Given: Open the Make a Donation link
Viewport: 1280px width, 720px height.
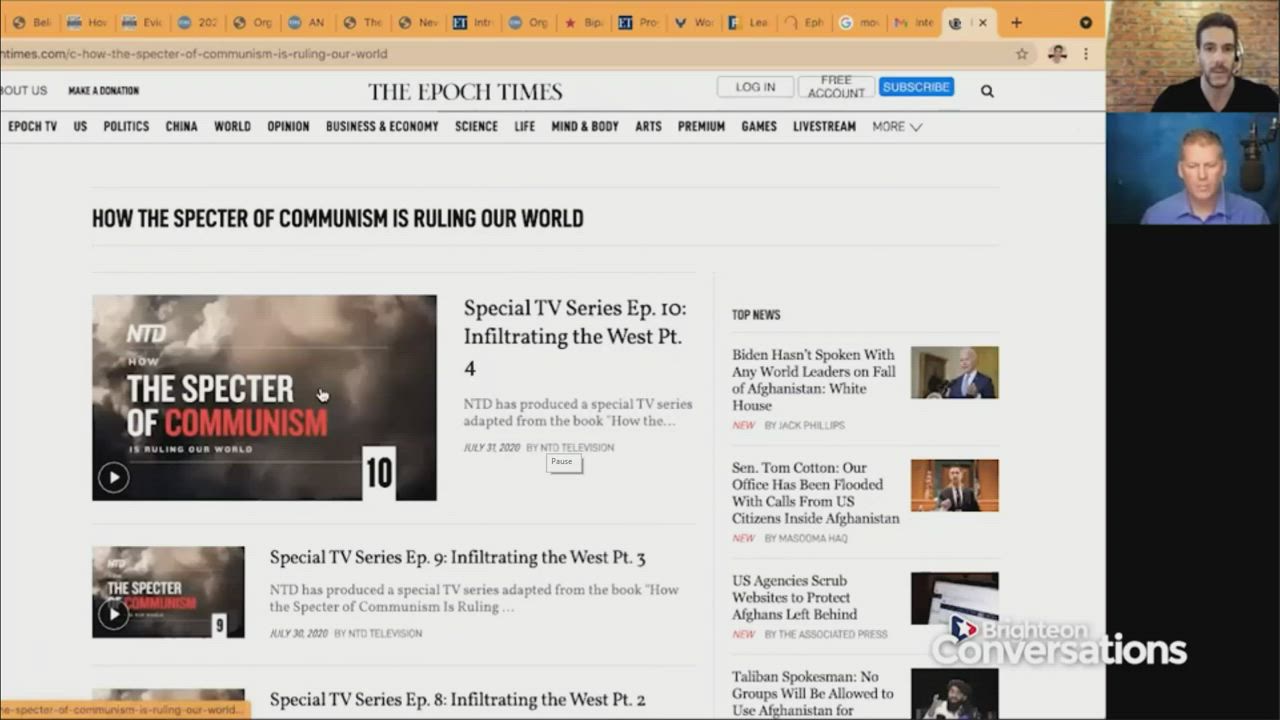Looking at the screenshot, I should (103, 91).
